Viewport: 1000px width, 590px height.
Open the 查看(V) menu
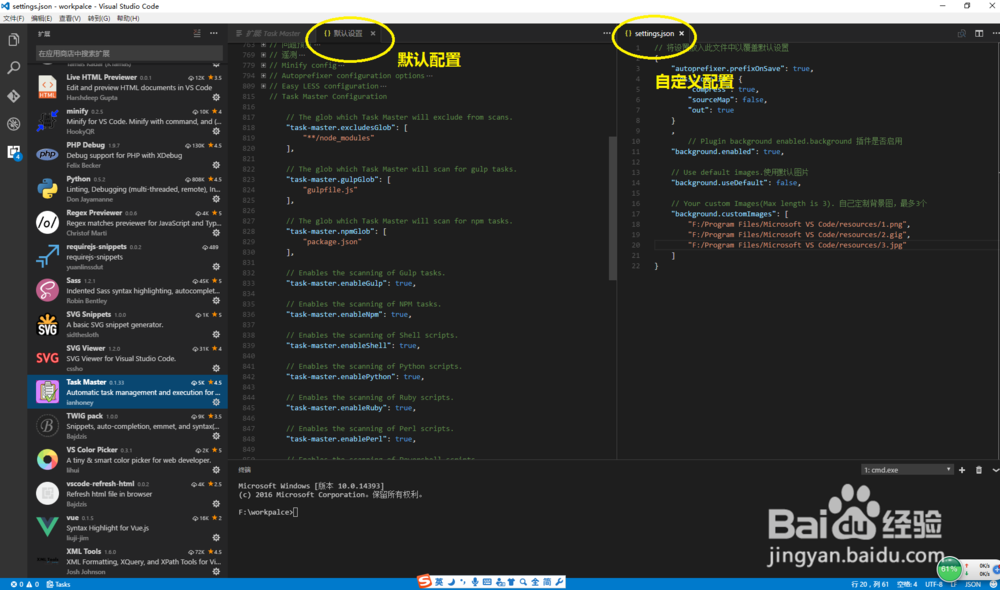tap(70, 18)
